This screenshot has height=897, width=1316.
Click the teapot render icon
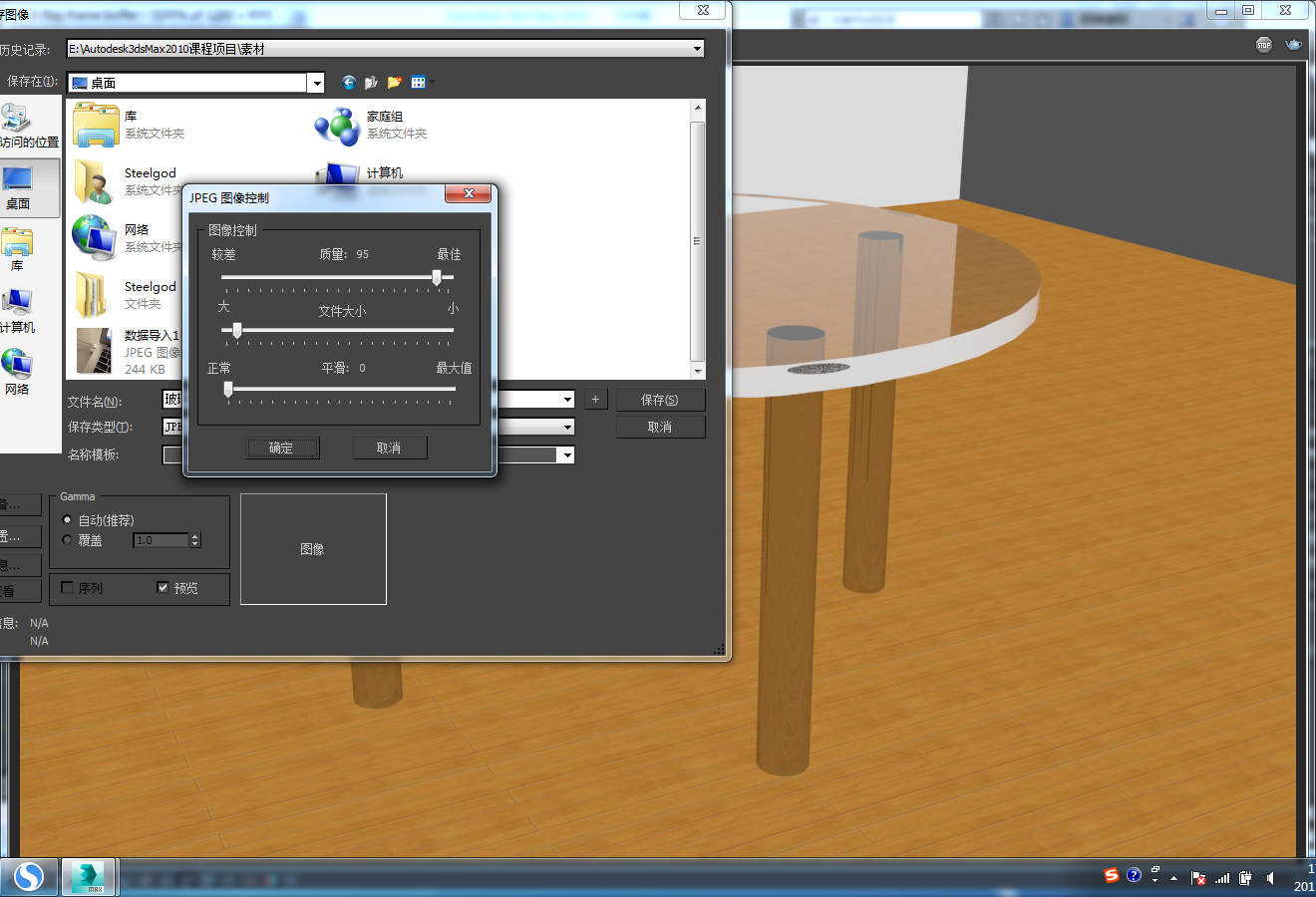(x=1293, y=45)
